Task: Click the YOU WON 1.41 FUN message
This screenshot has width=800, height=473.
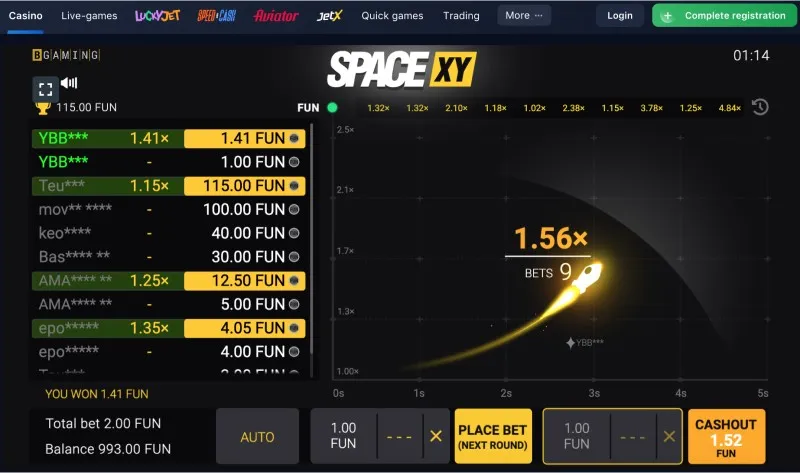Action: 97,394
